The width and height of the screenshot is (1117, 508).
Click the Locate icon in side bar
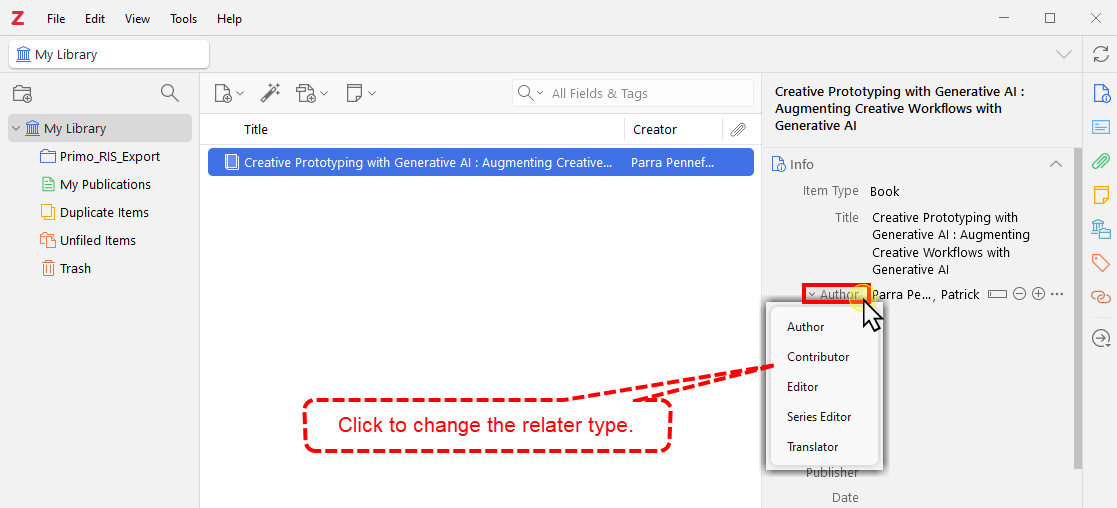tap(1100, 339)
